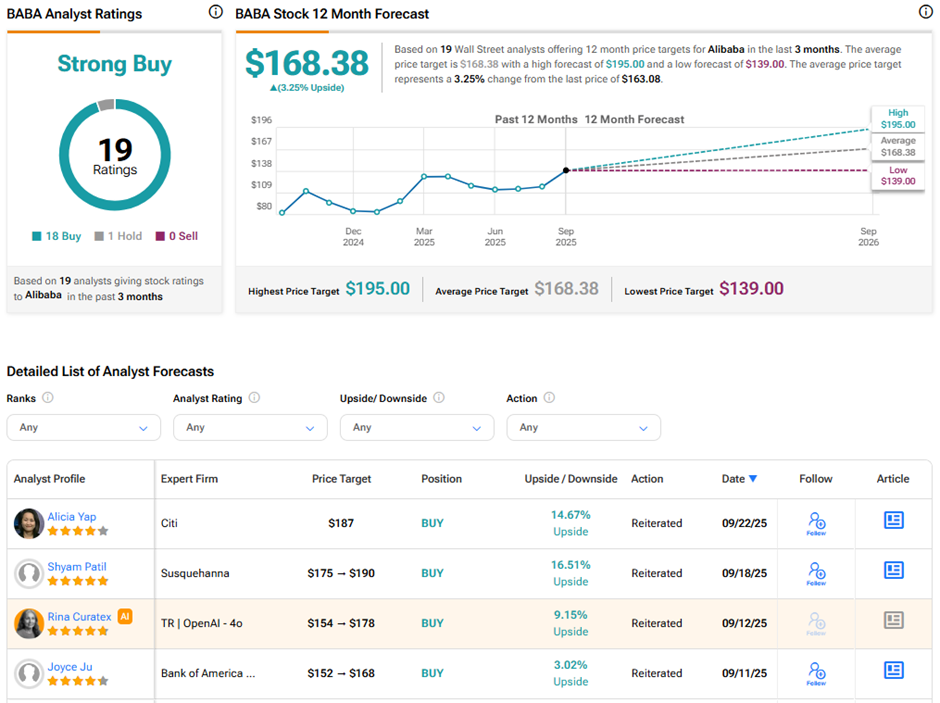The width and height of the screenshot is (940, 703).
Task: Click Alibaba link in ratings summary
Action: click(43, 295)
